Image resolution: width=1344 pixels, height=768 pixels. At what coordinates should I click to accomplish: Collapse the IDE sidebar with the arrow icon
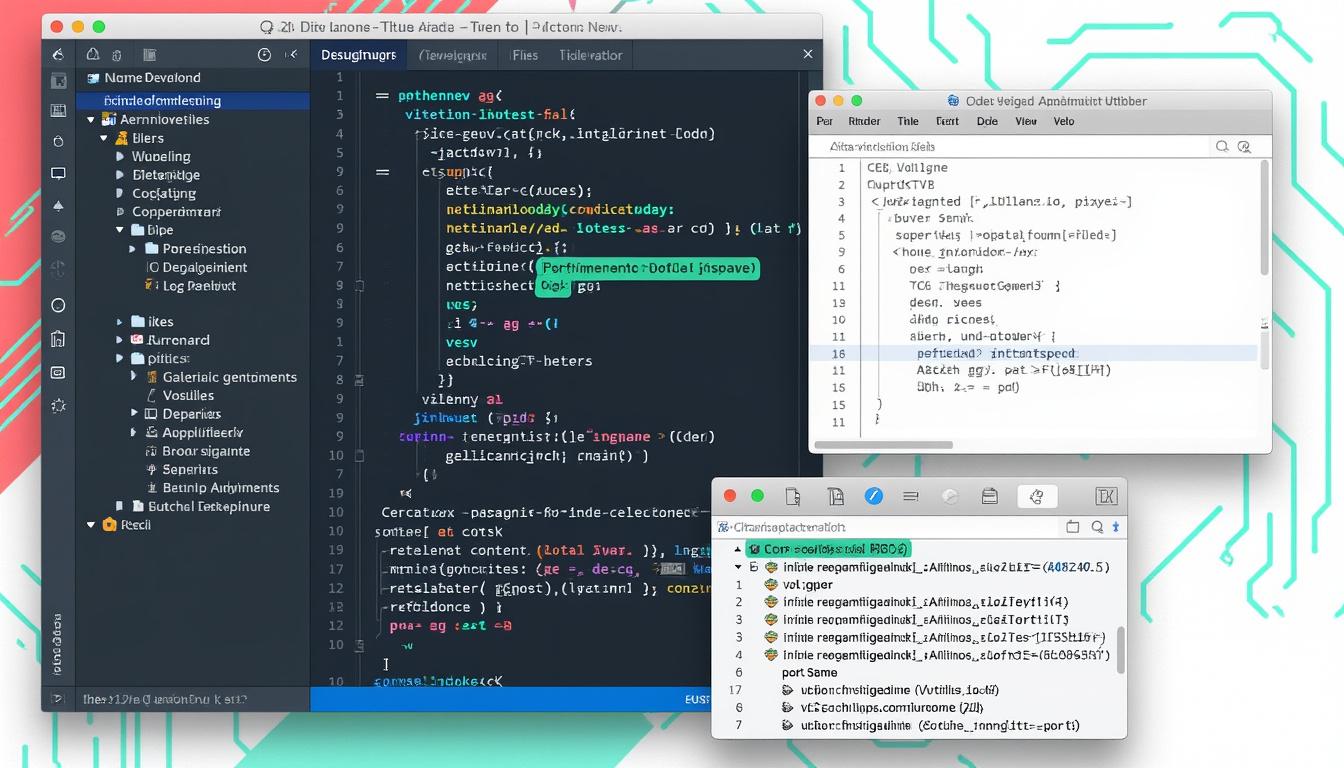point(291,55)
